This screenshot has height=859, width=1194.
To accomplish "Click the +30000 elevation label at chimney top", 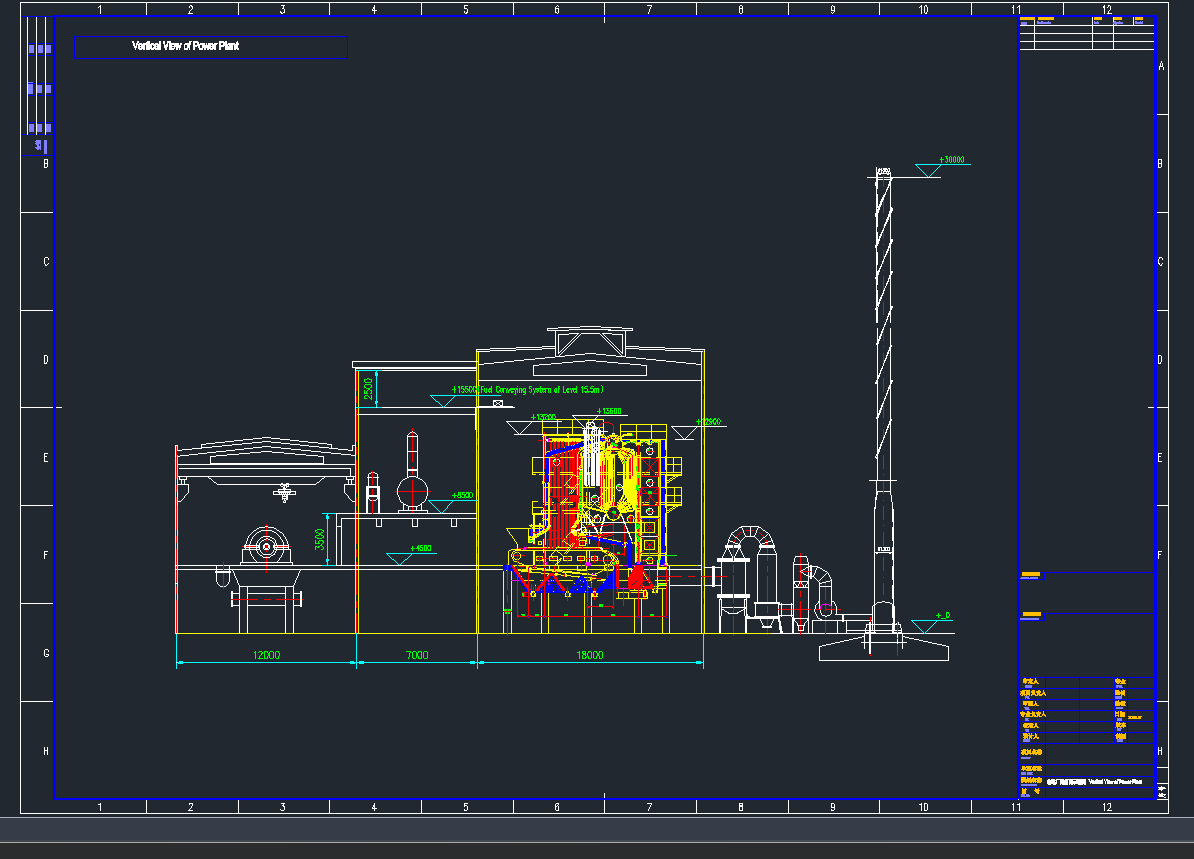I will tap(952, 160).
